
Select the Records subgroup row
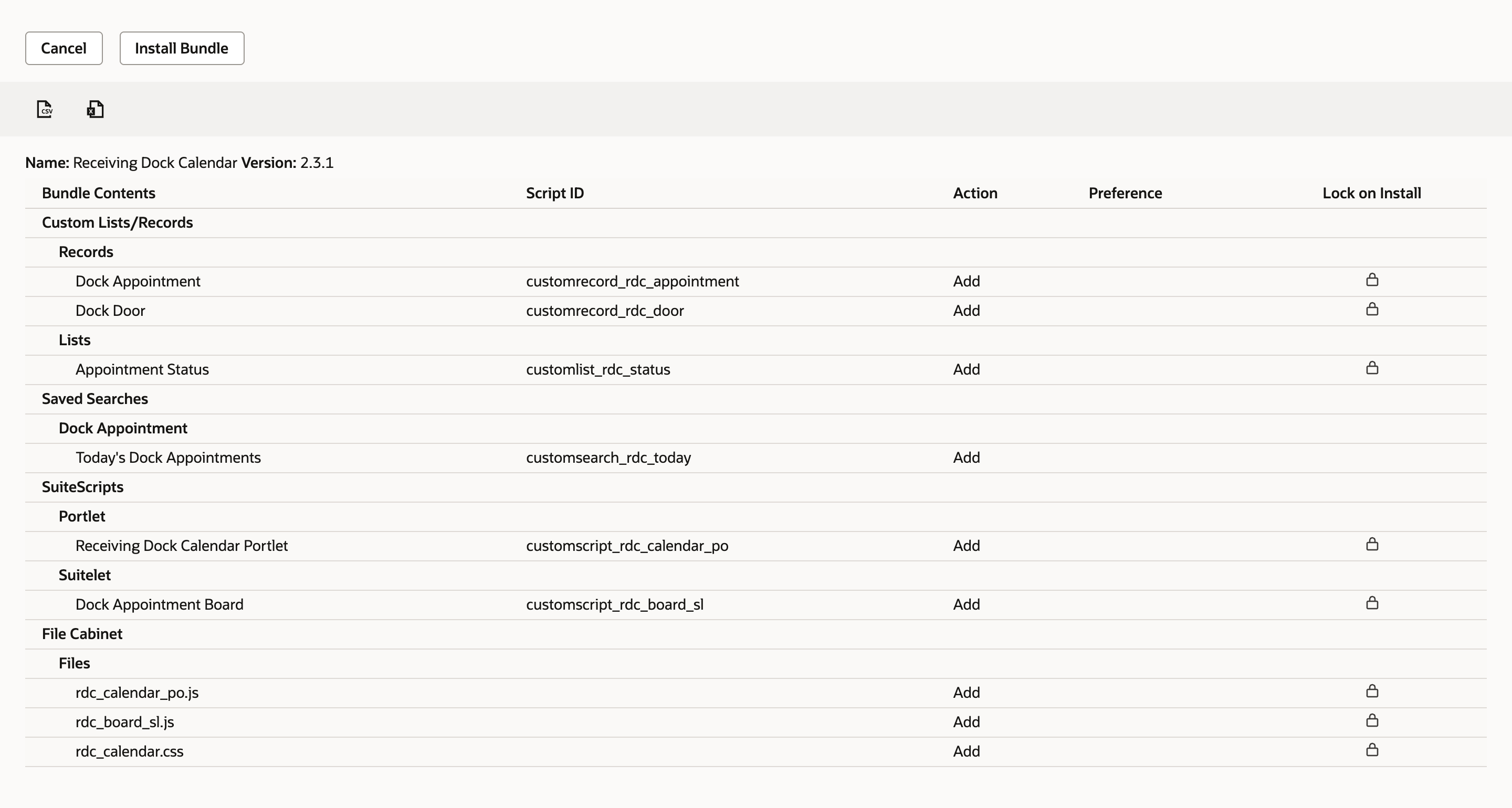[x=756, y=252]
